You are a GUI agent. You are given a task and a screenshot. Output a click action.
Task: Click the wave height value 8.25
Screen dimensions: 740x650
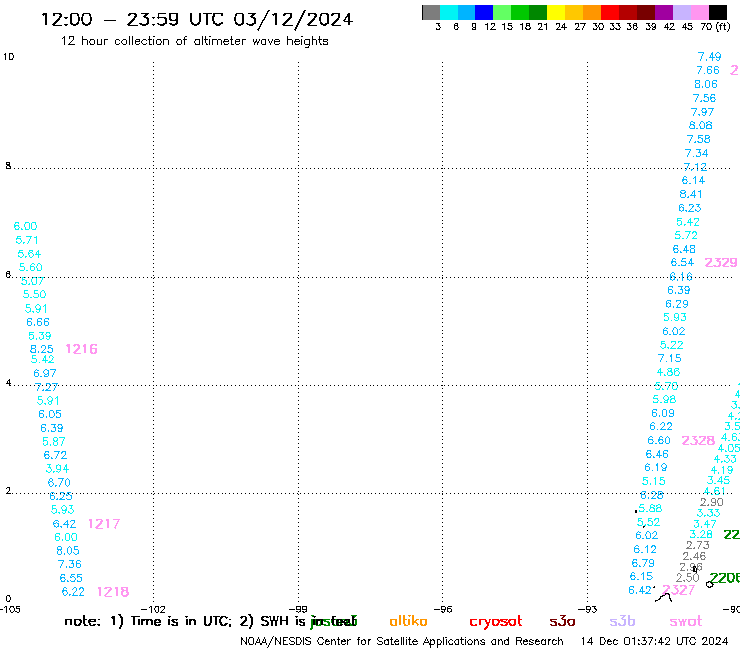pyautogui.click(x=42, y=349)
